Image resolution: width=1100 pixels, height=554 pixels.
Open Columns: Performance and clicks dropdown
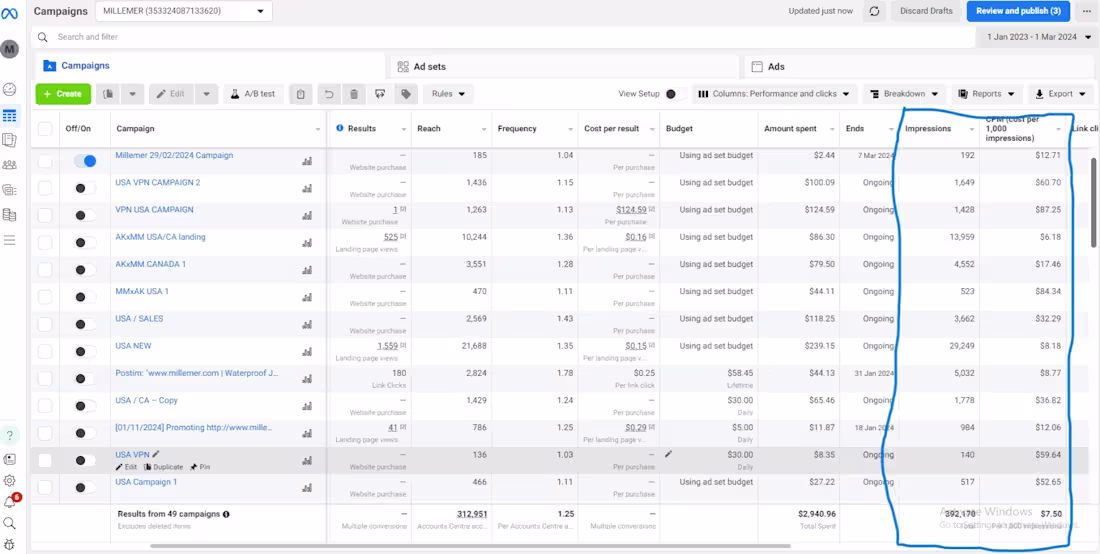point(774,94)
